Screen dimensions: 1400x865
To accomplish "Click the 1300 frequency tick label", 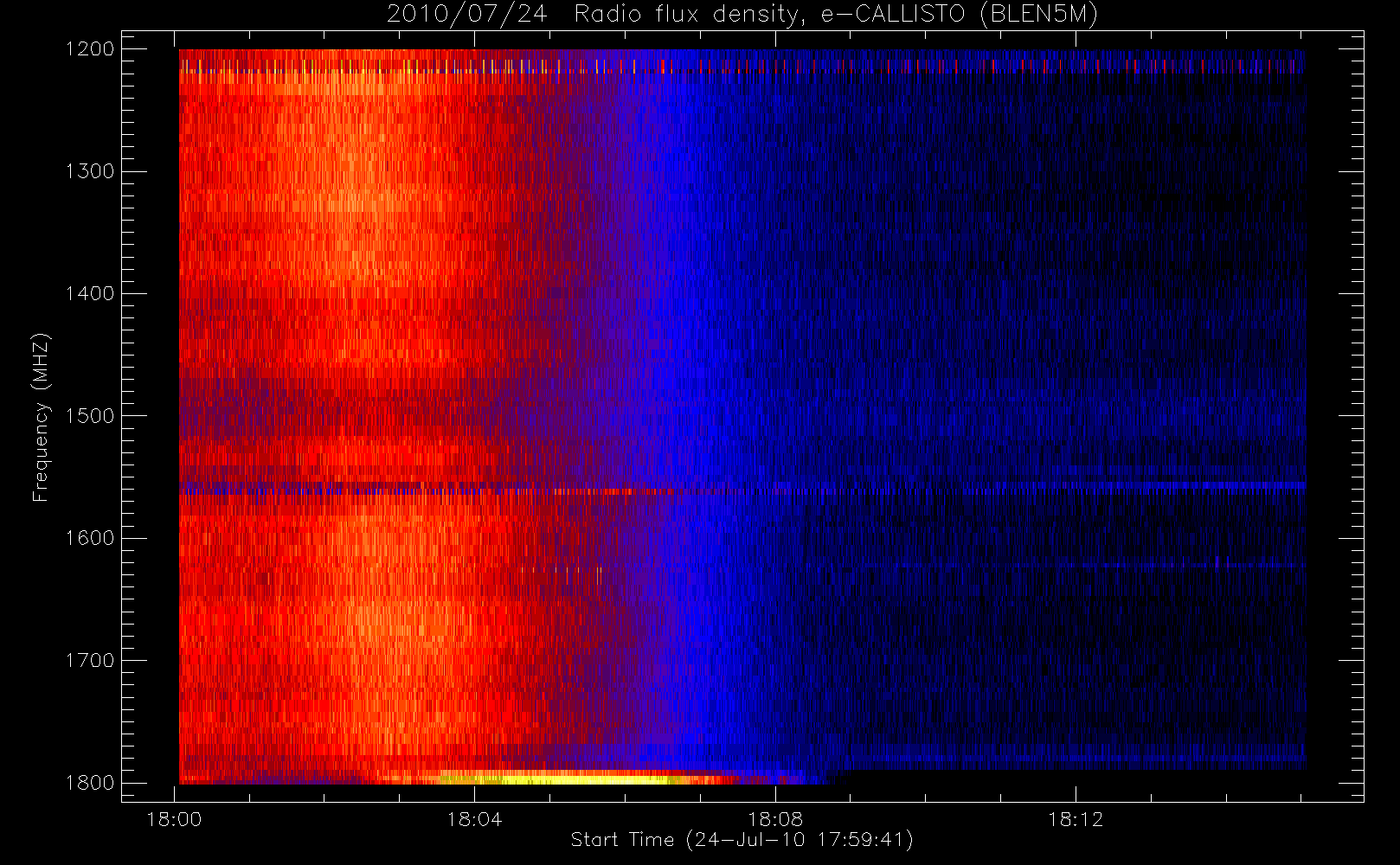I will [90, 171].
